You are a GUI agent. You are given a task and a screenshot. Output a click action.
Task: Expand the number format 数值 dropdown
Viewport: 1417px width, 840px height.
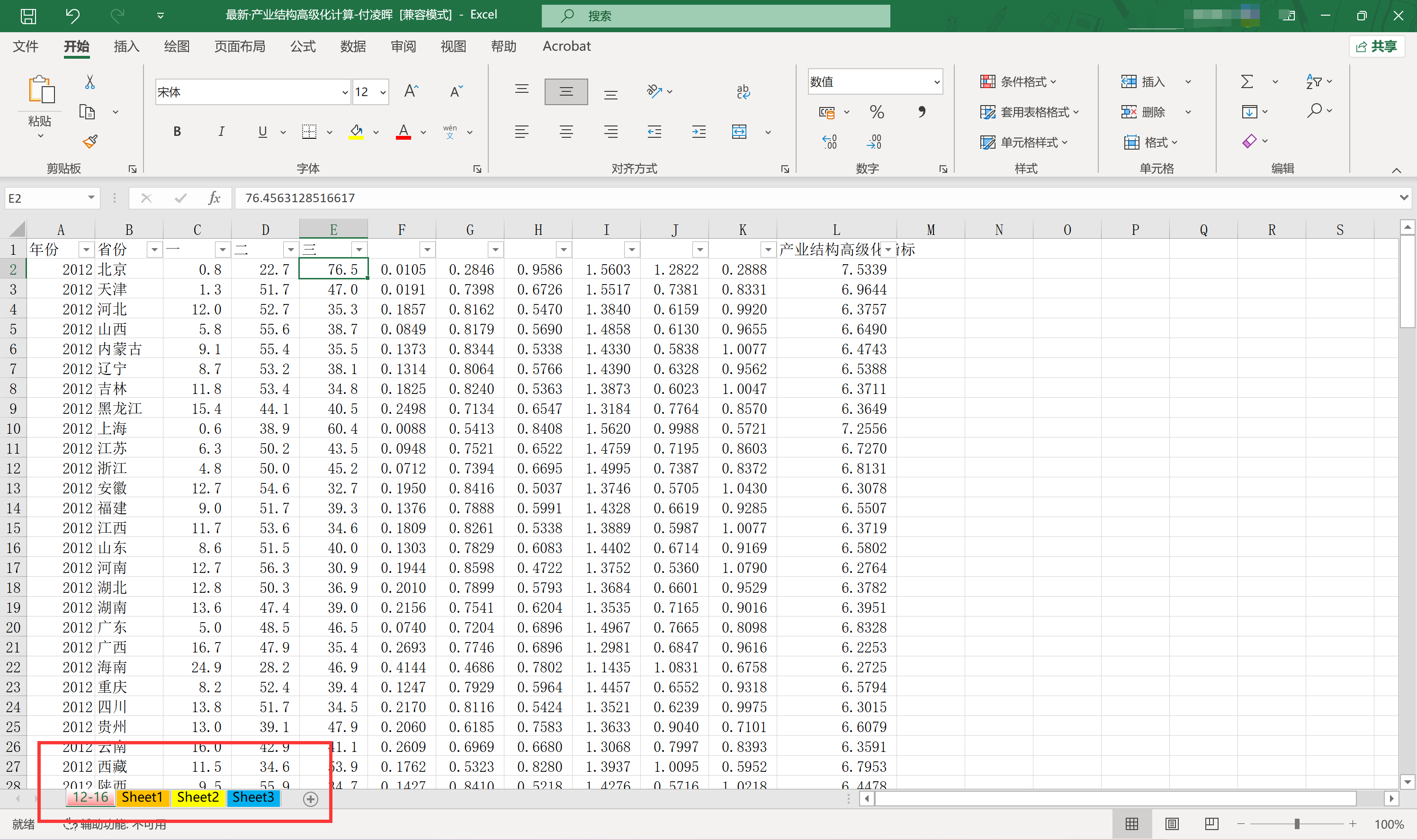(x=937, y=82)
